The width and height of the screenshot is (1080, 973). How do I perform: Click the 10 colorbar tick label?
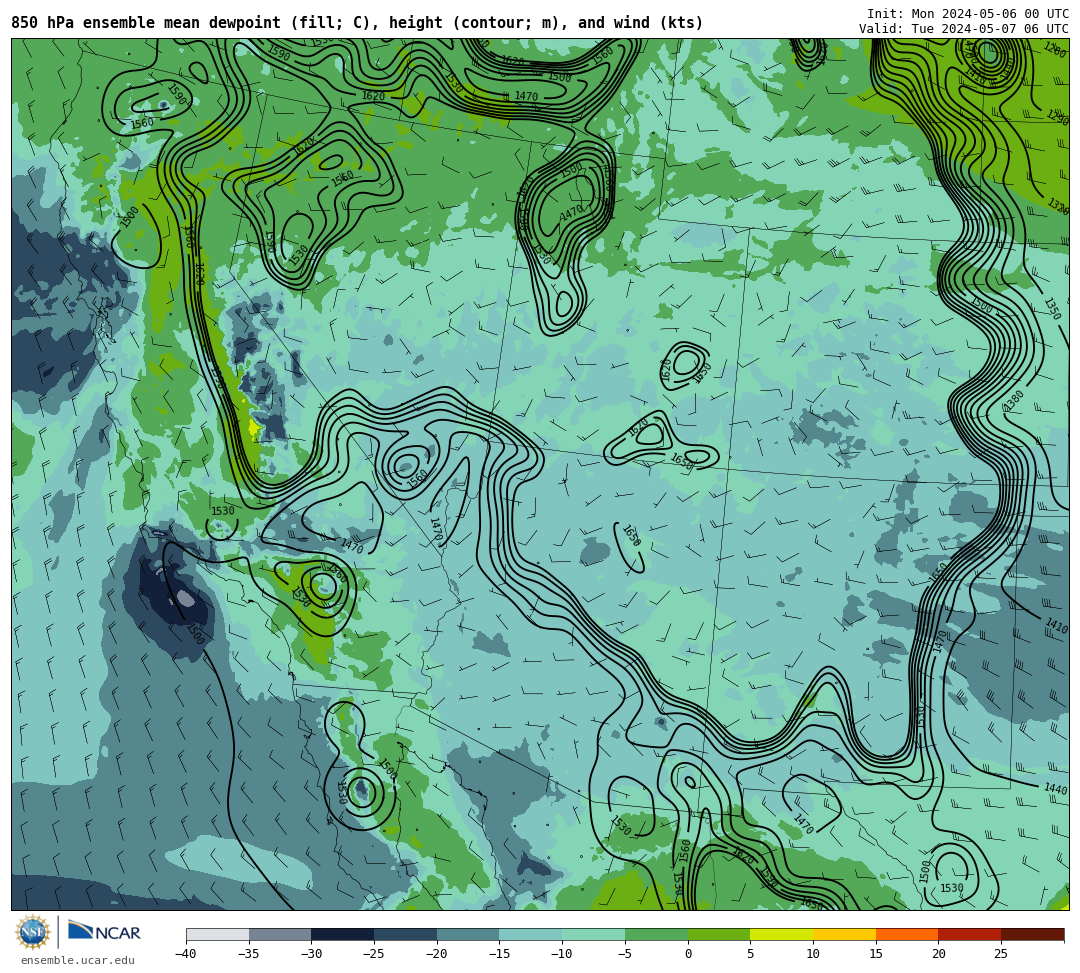(x=813, y=954)
